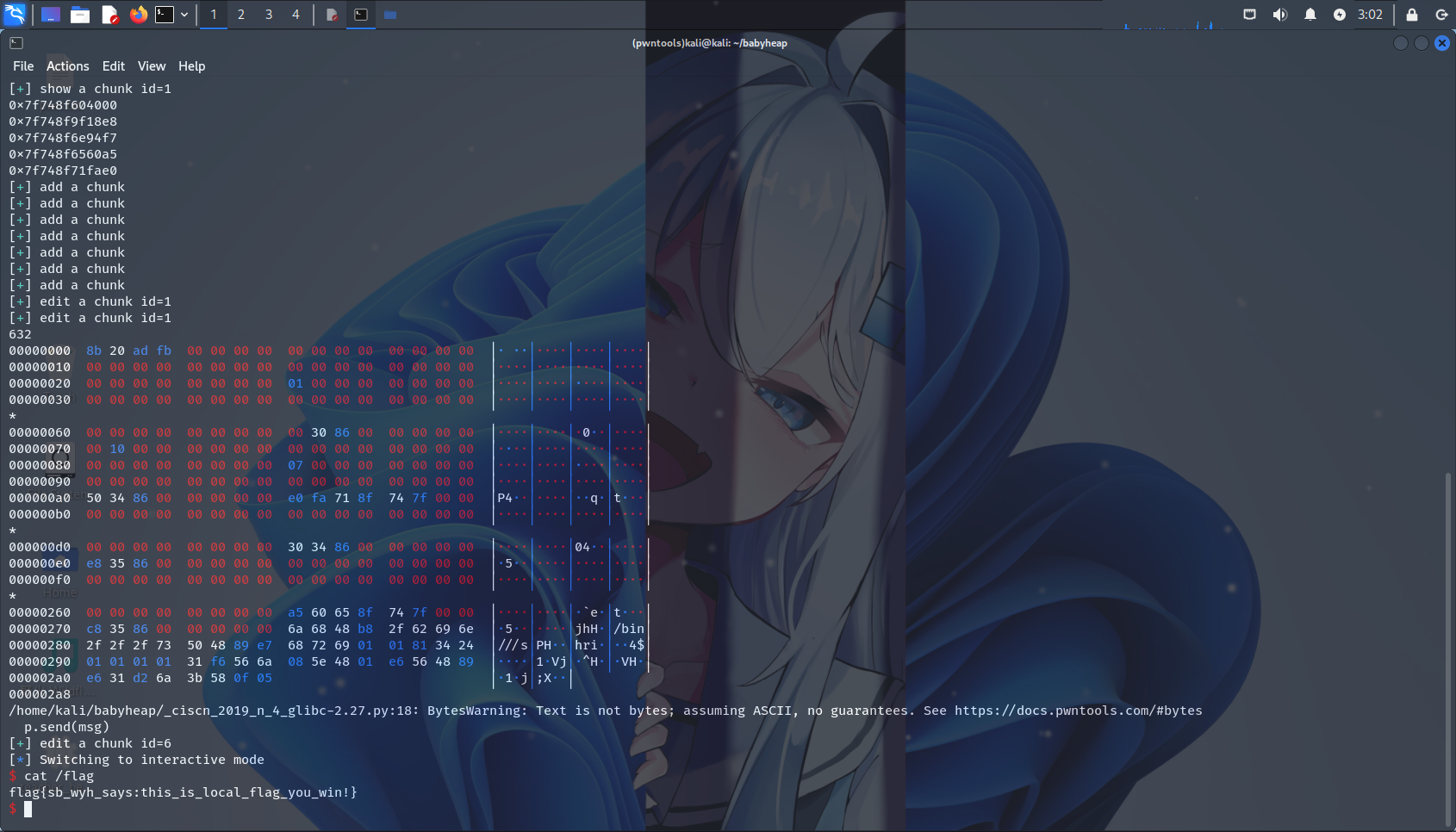
Task: Open the Actions menu in terminal
Action: [67, 66]
